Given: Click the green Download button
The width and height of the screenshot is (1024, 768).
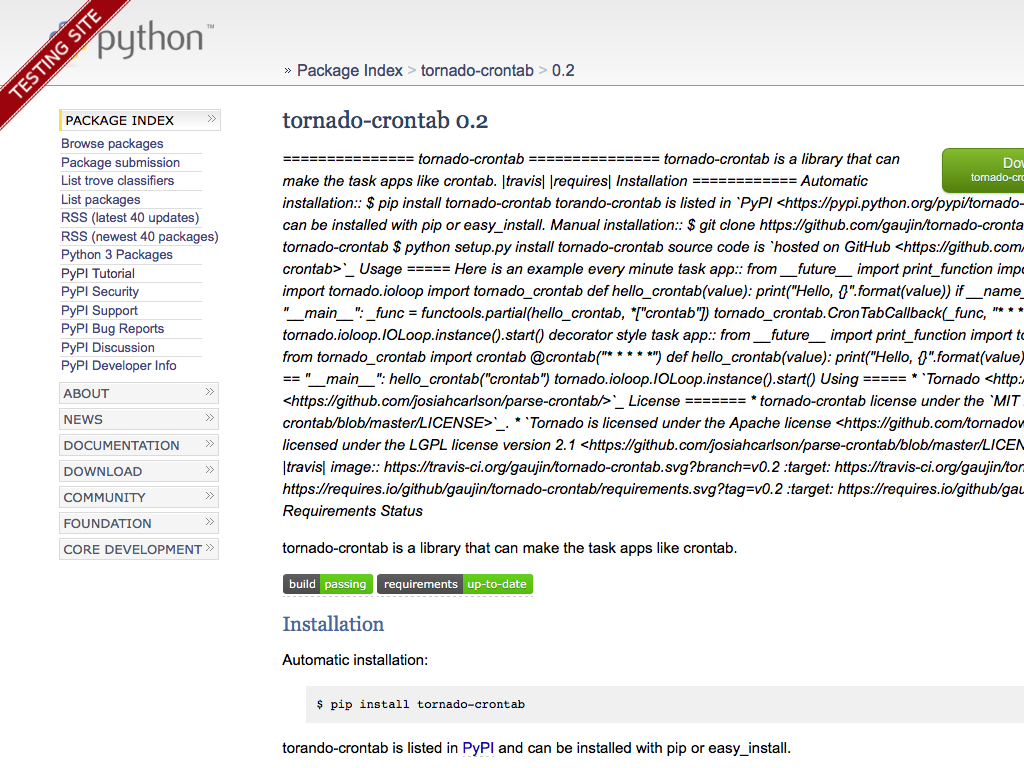Looking at the screenshot, I should 985,169.
